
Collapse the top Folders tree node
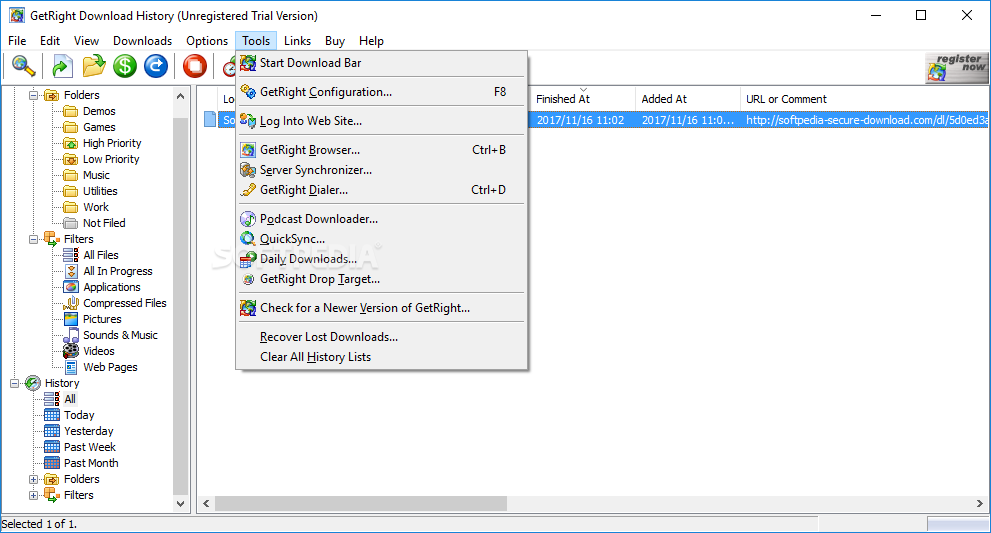33,95
